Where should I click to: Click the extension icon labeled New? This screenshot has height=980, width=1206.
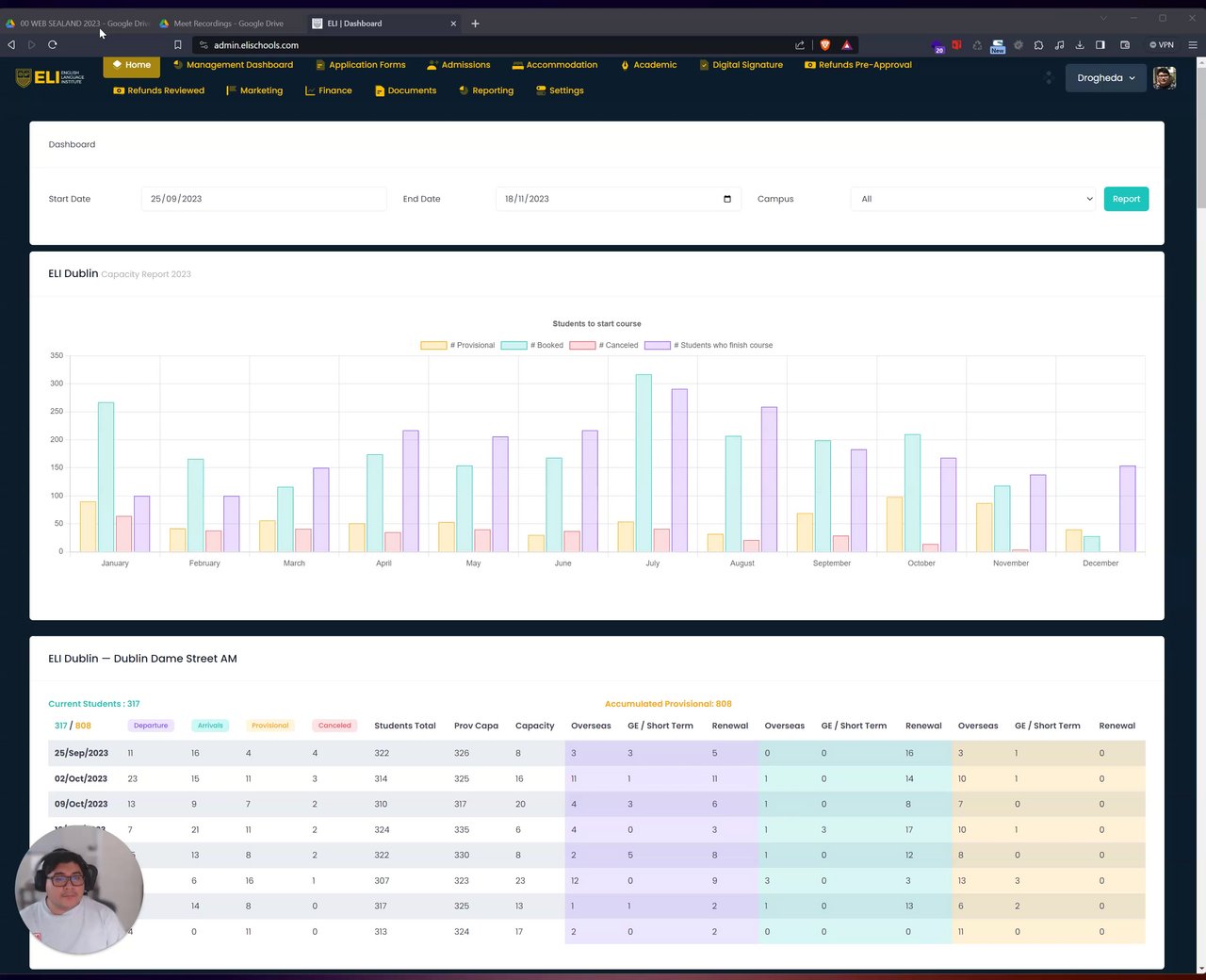point(998,45)
